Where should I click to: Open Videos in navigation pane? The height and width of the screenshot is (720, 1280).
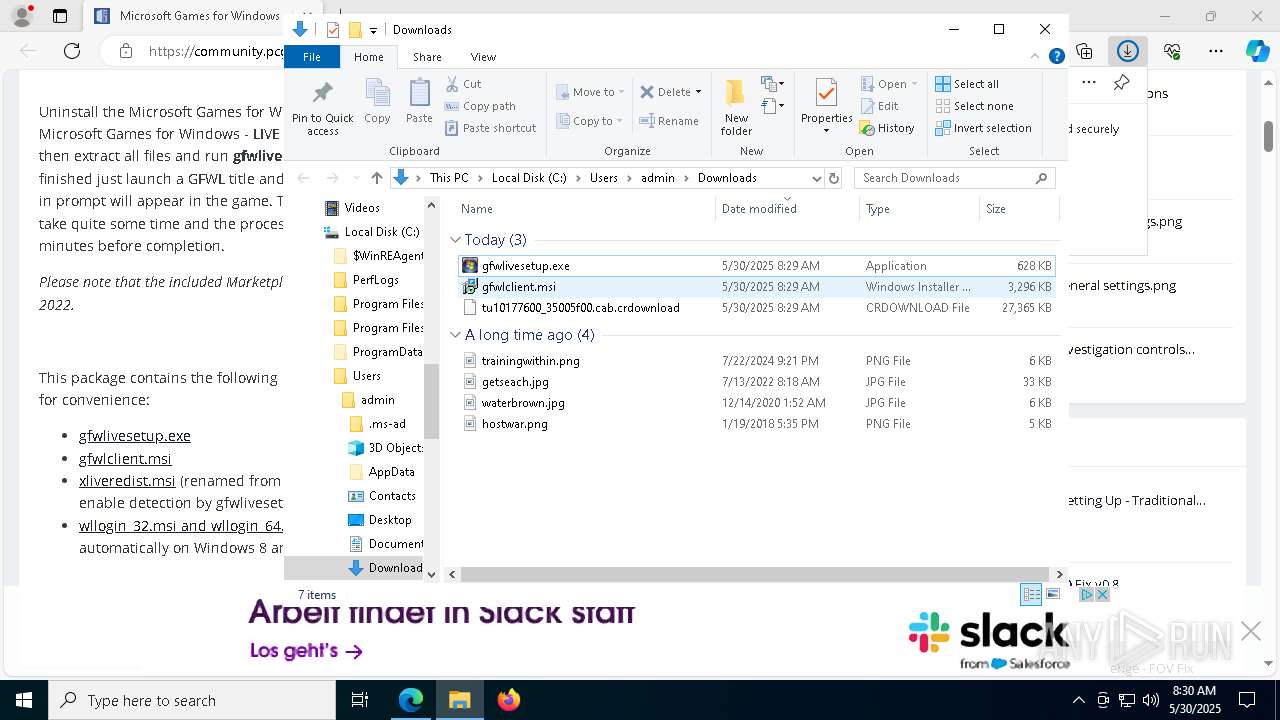click(352, 208)
